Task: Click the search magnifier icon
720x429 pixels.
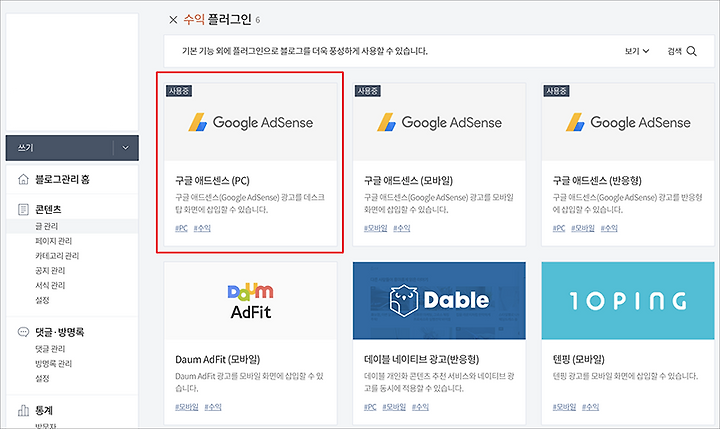Action: [692, 51]
